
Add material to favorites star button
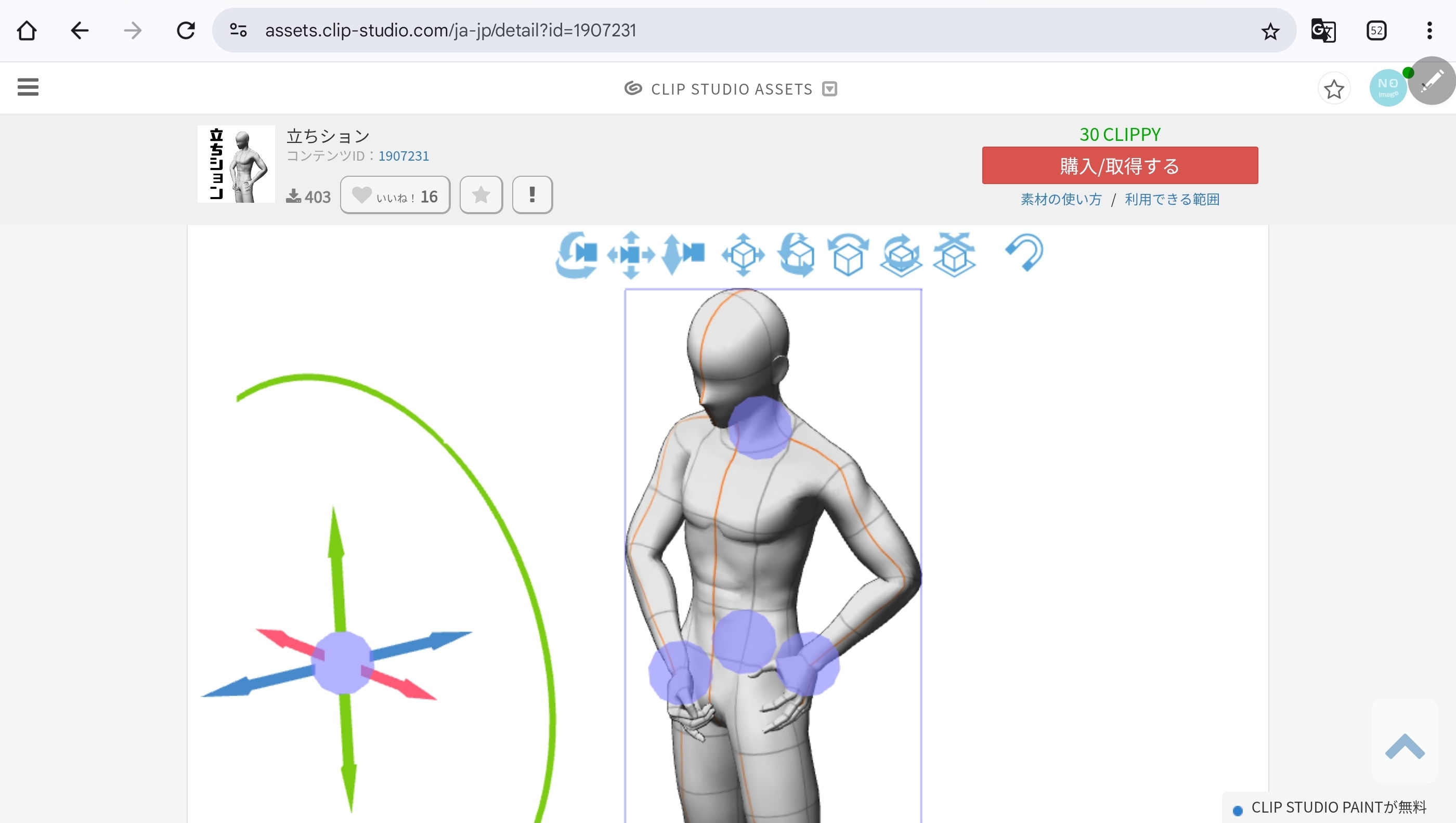(x=480, y=195)
